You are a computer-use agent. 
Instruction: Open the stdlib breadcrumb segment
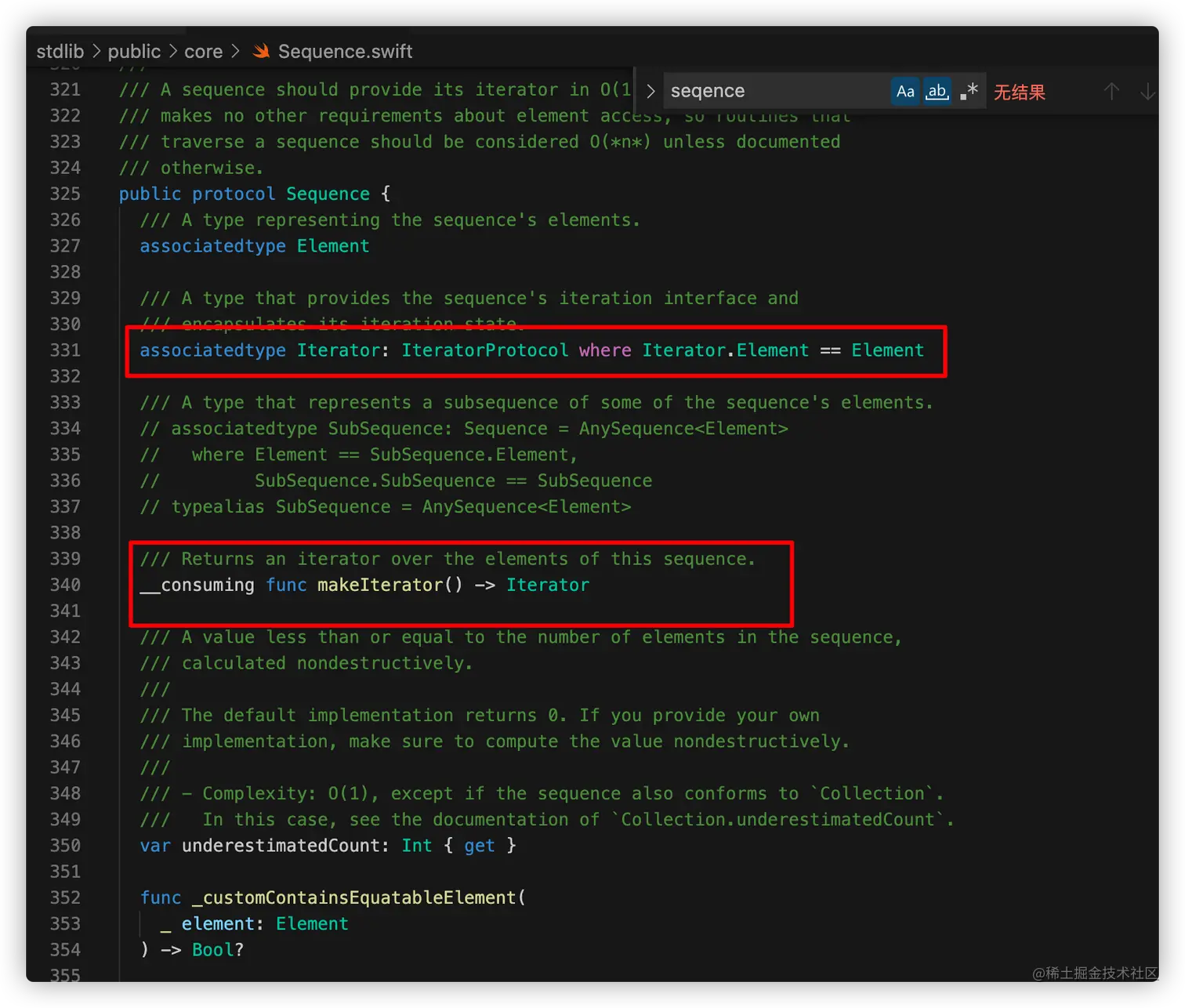click(x=60, y=51)
